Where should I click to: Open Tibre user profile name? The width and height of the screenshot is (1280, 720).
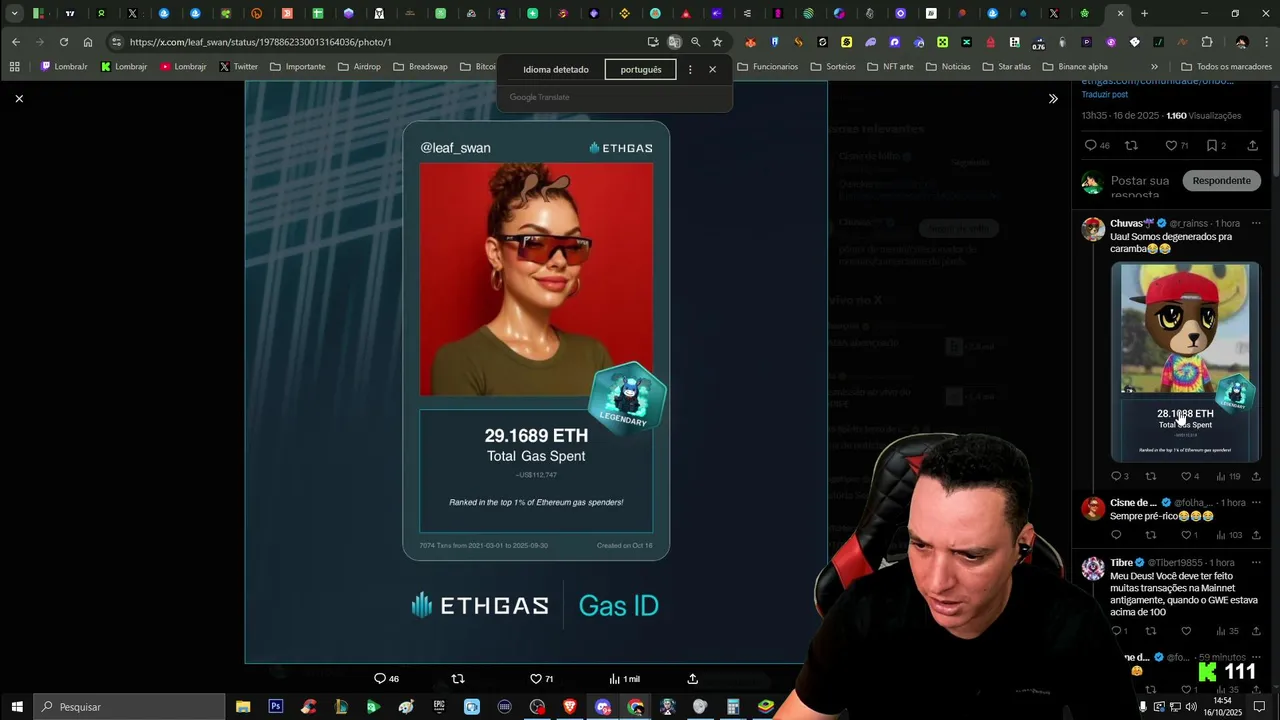tap(1121, 562)
